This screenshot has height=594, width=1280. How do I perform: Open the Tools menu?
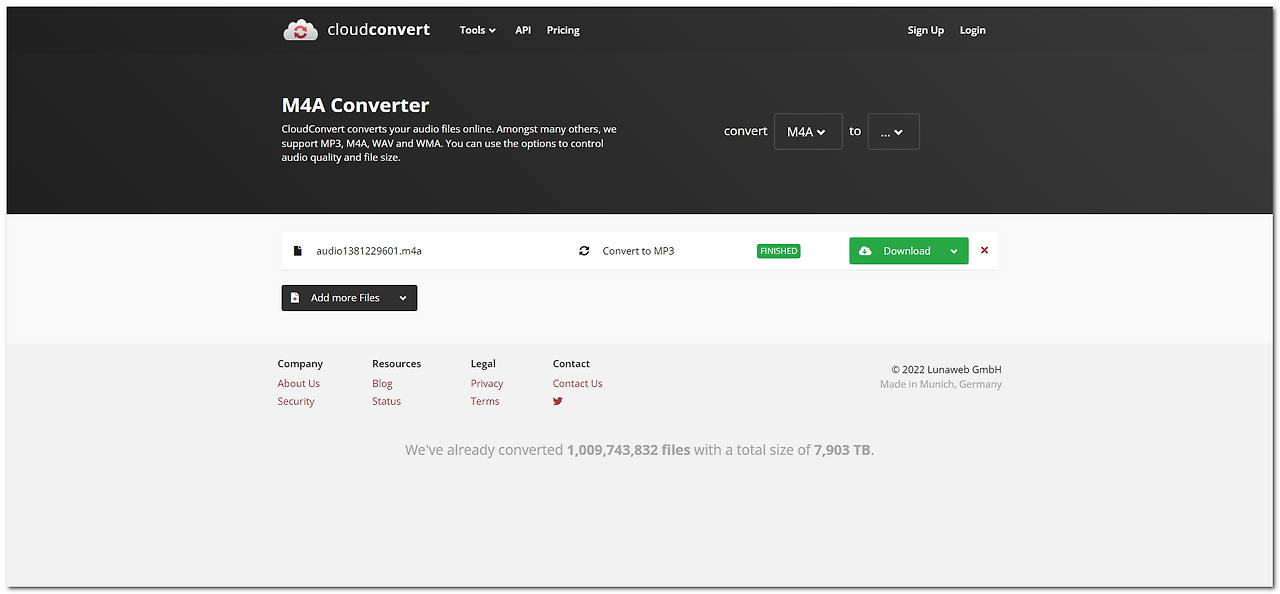pyautogui.click(x=477, y=30)
